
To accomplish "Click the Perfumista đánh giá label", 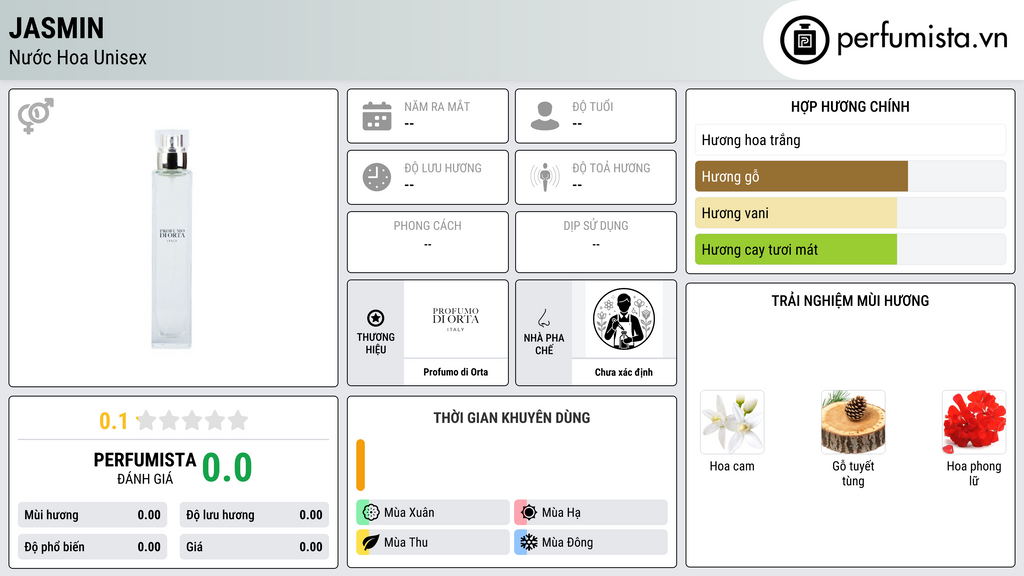I will (x=145, y=468).
